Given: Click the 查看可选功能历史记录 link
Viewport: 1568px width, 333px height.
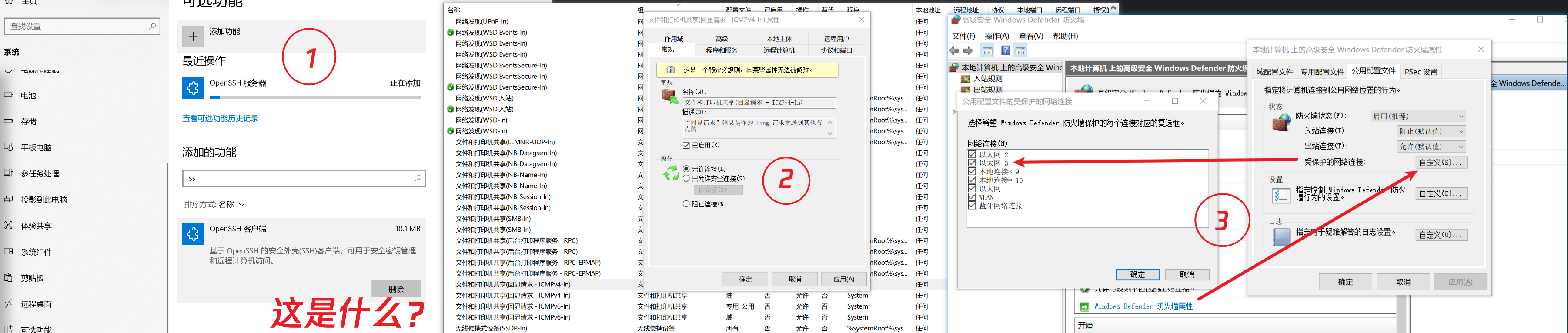Looking at the screenshot, I should coord(221,118).
